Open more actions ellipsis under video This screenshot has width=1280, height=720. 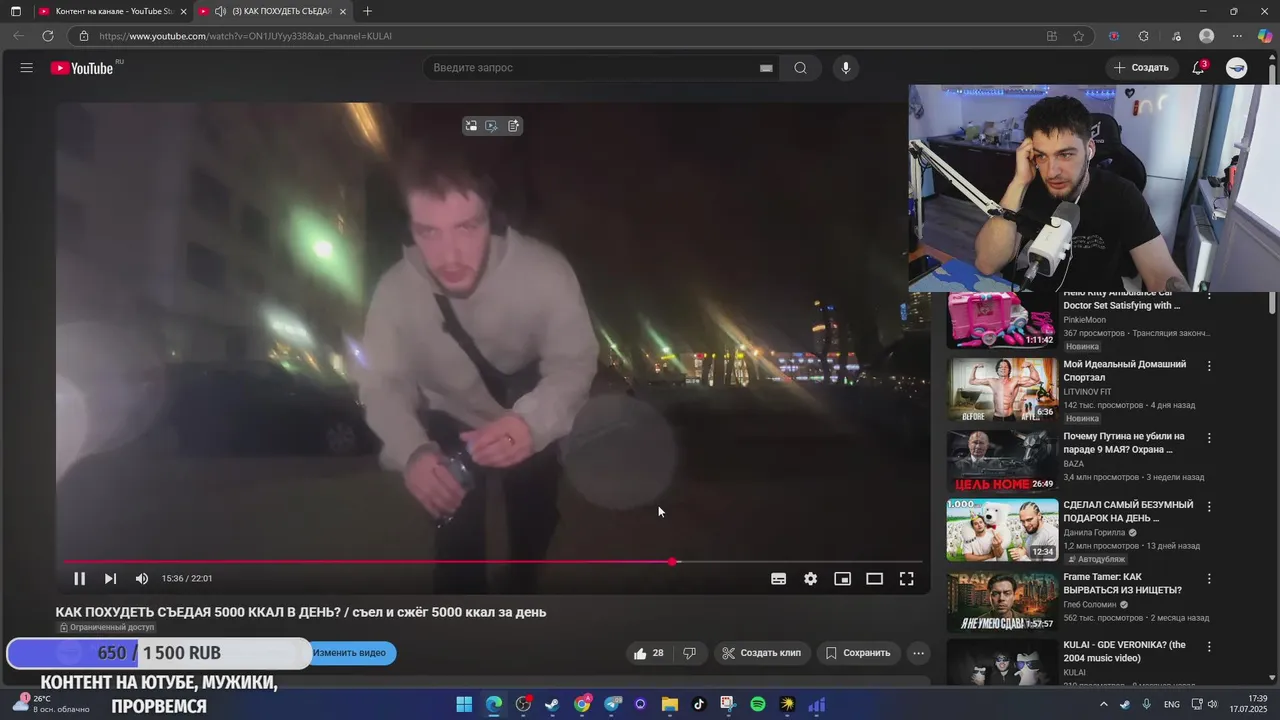click(x=918, y=653)
